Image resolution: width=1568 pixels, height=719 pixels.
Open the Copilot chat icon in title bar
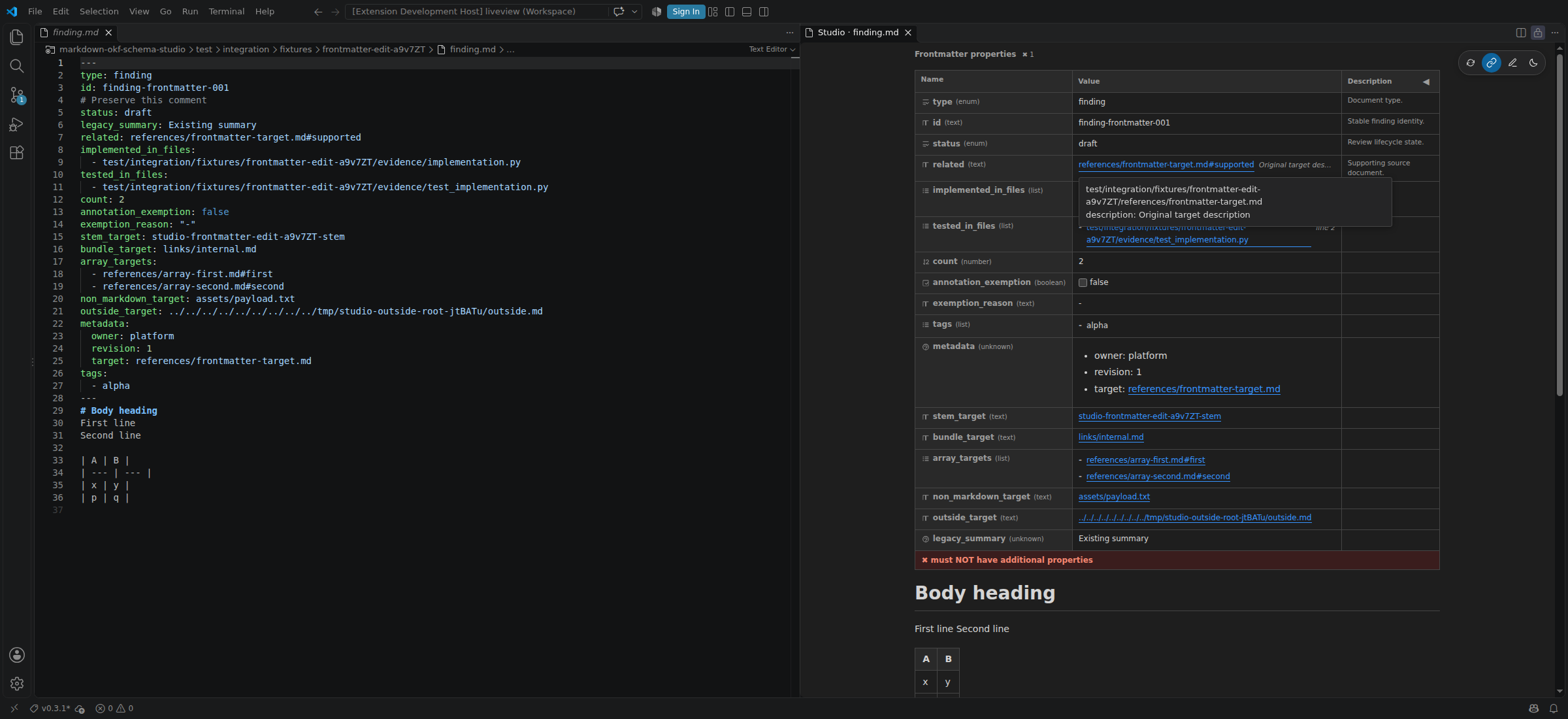[x=619, y=12]
